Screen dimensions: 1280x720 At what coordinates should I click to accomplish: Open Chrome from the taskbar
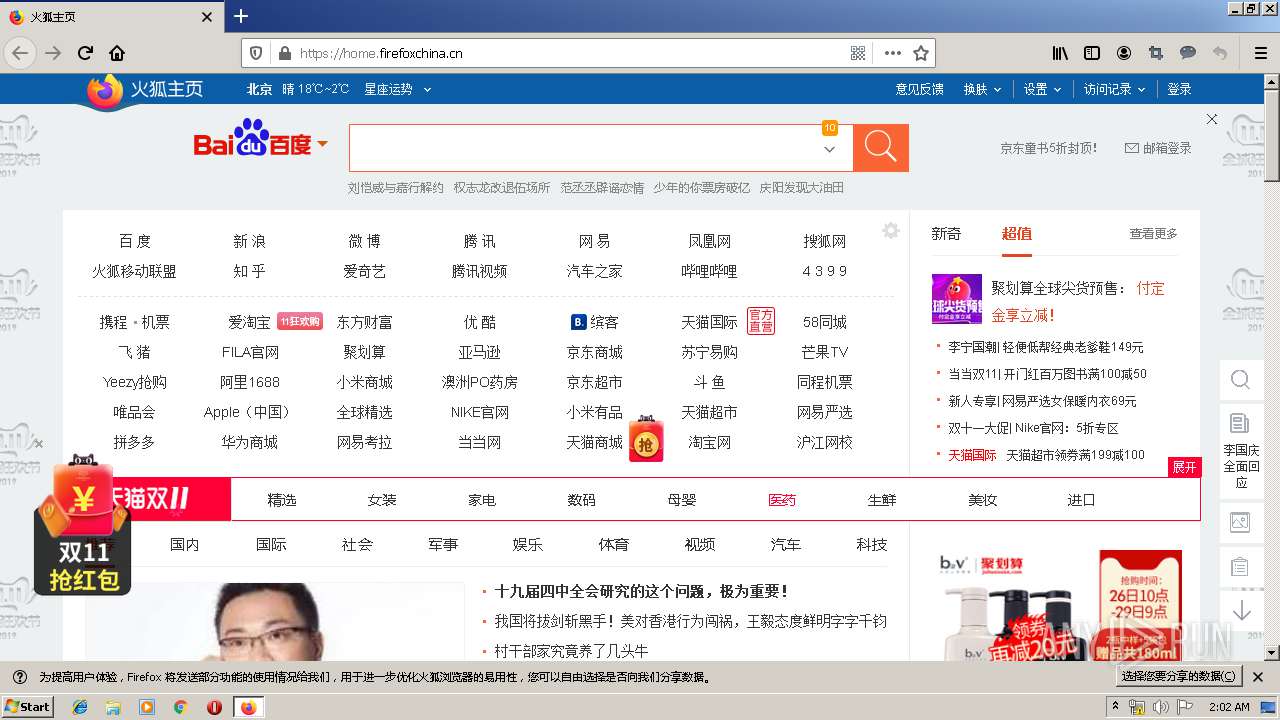(x=181, y=707)
